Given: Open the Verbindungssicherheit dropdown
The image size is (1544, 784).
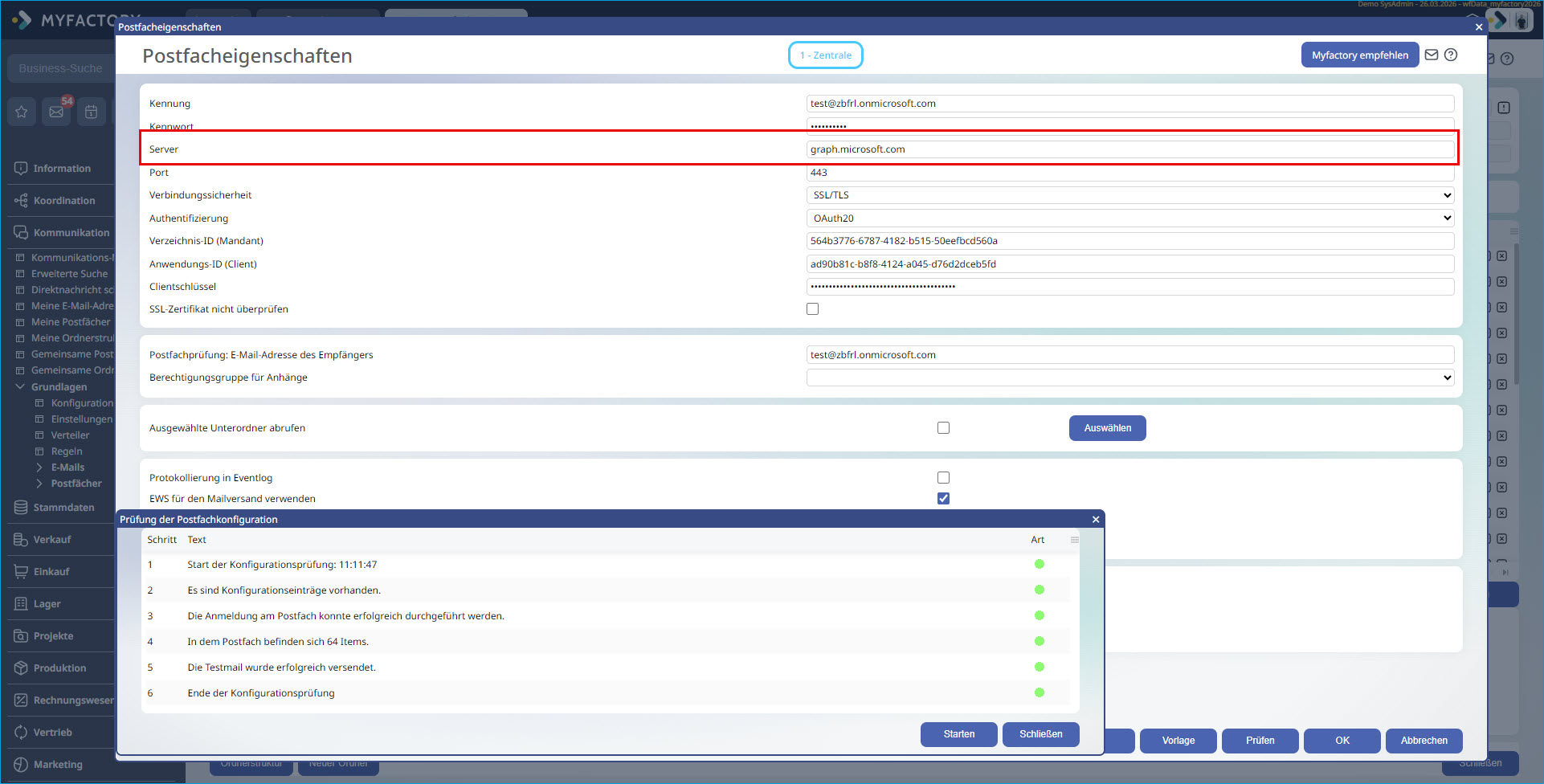Looking at the screenshot, I should pos(1130,195).
